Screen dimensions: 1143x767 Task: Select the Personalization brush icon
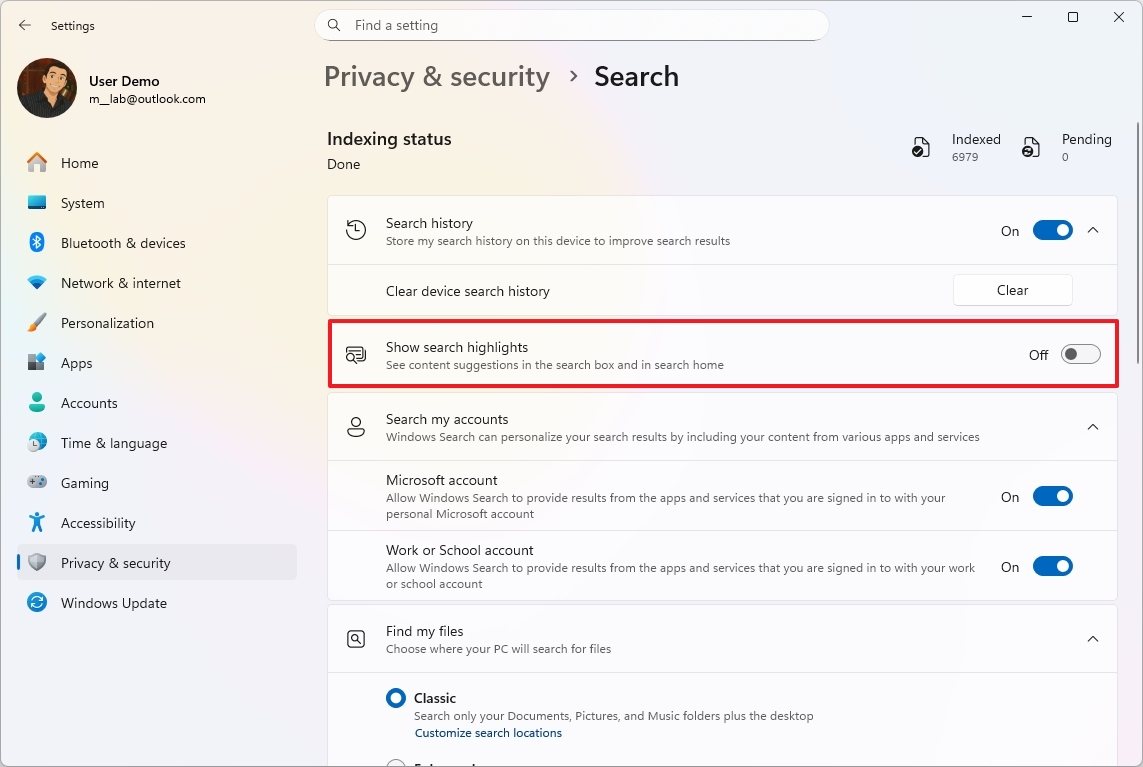pos(37,322)
